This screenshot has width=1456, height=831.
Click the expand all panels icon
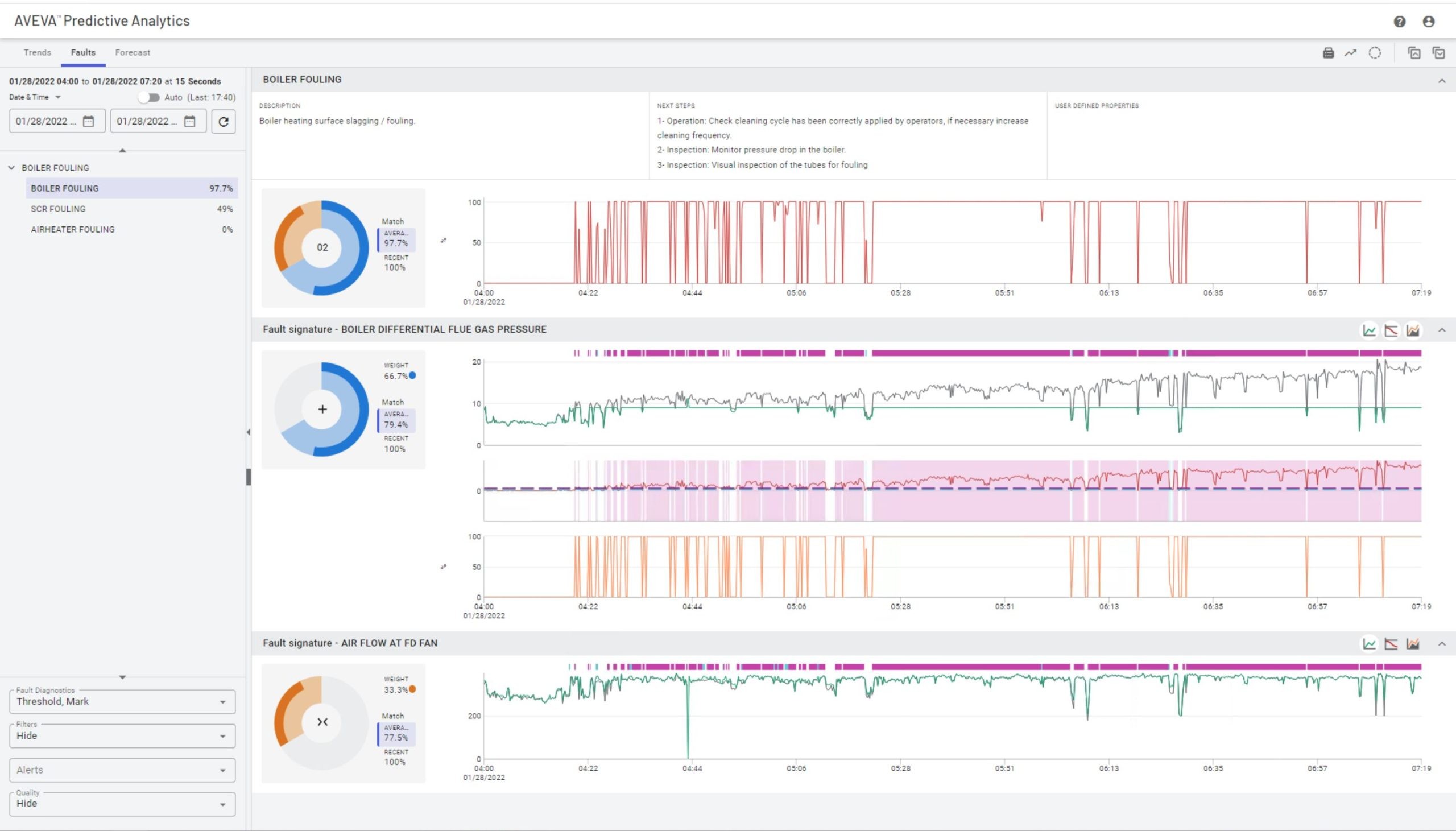coord(1439,53)
